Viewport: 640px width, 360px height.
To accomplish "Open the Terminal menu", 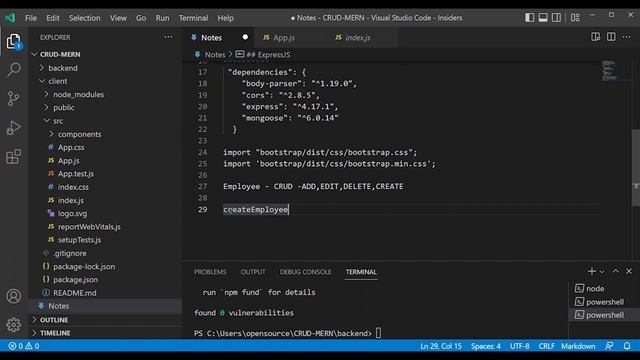I will coord(193,18).
